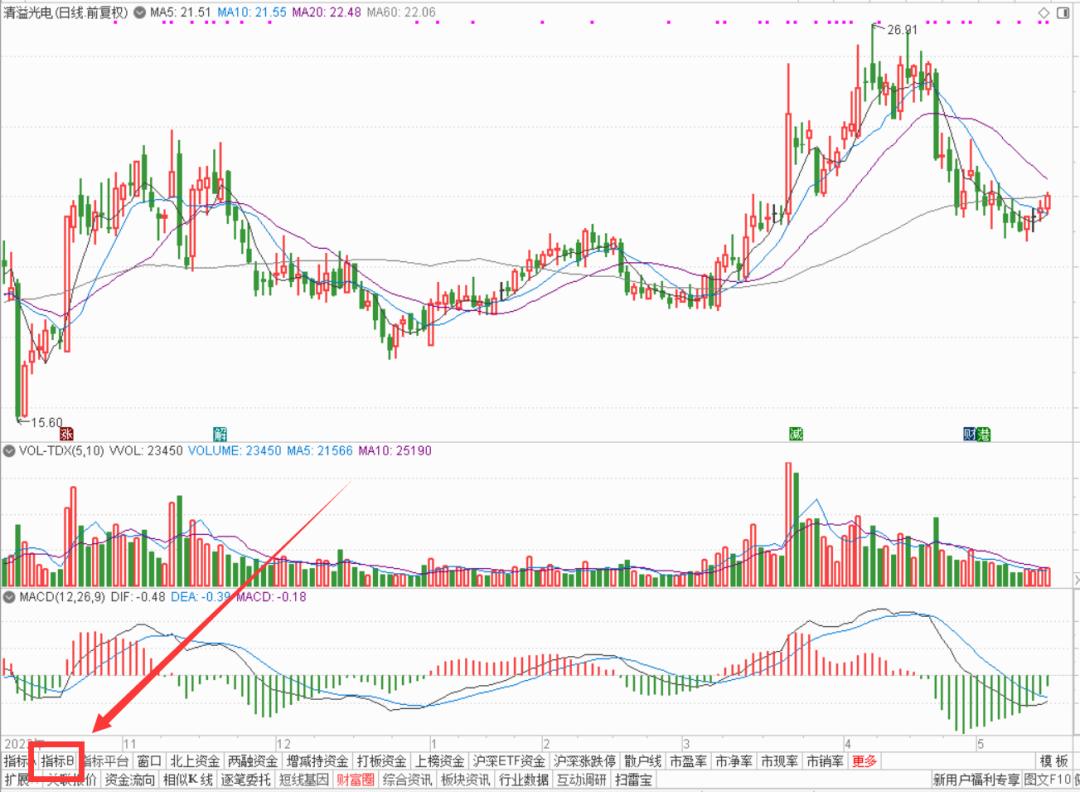The width and height of the screenshot is (1080, 792).
Task: Open the 扫雷宝 tab
Action: 634,780
